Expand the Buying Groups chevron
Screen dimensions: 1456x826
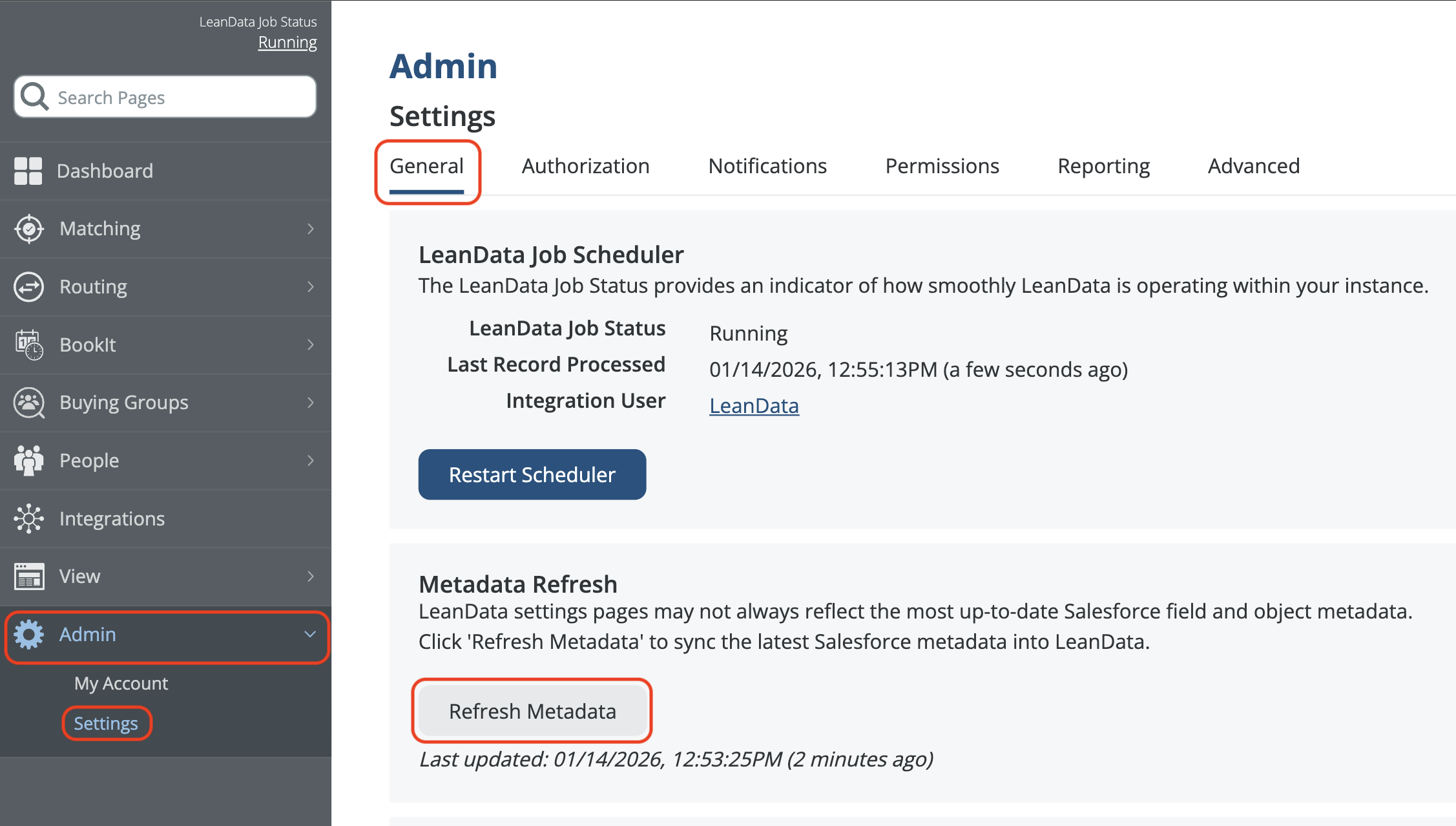[x=311, y=403]
